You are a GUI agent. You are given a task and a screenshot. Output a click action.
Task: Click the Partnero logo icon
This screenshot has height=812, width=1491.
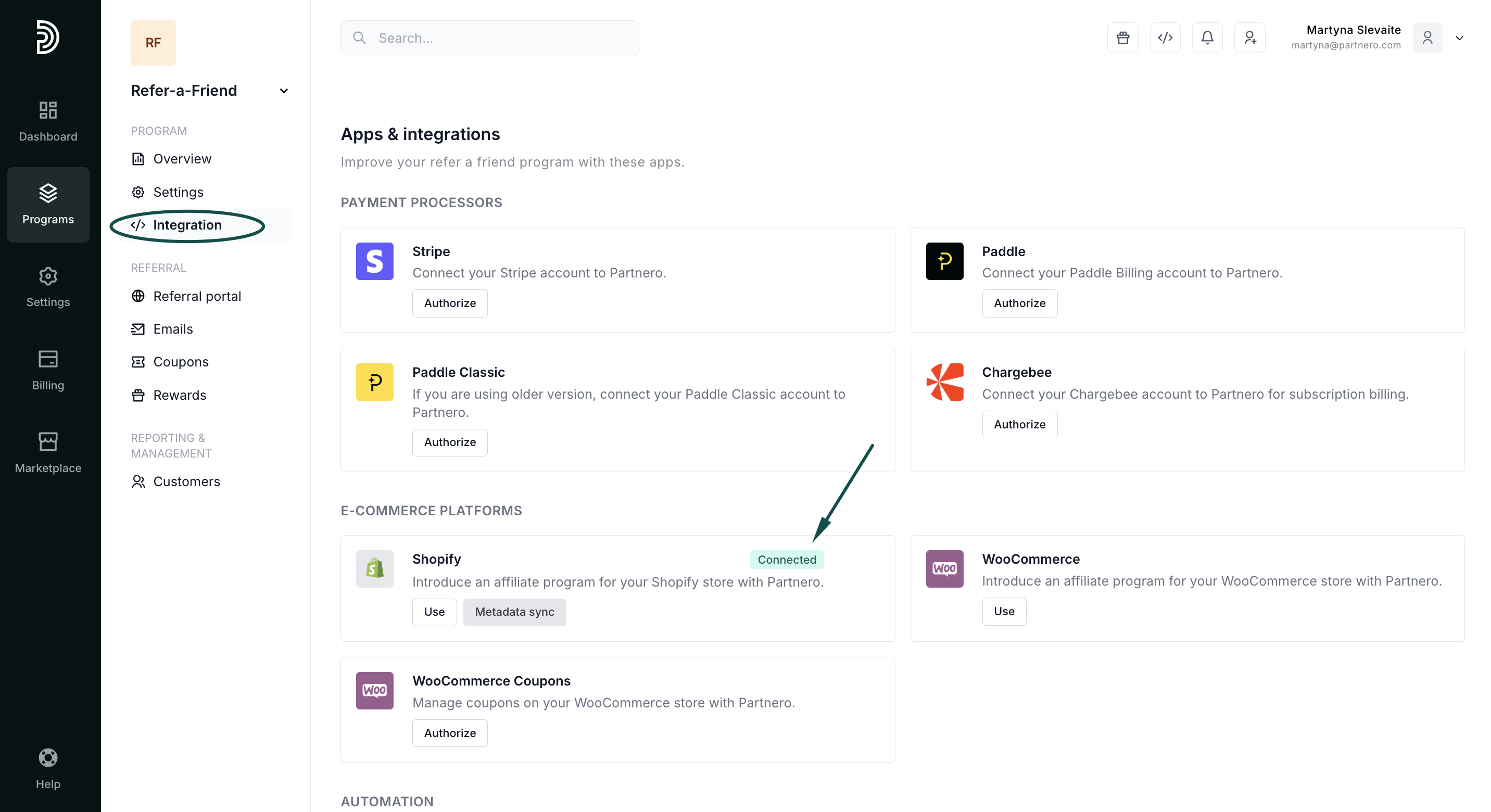48,37
